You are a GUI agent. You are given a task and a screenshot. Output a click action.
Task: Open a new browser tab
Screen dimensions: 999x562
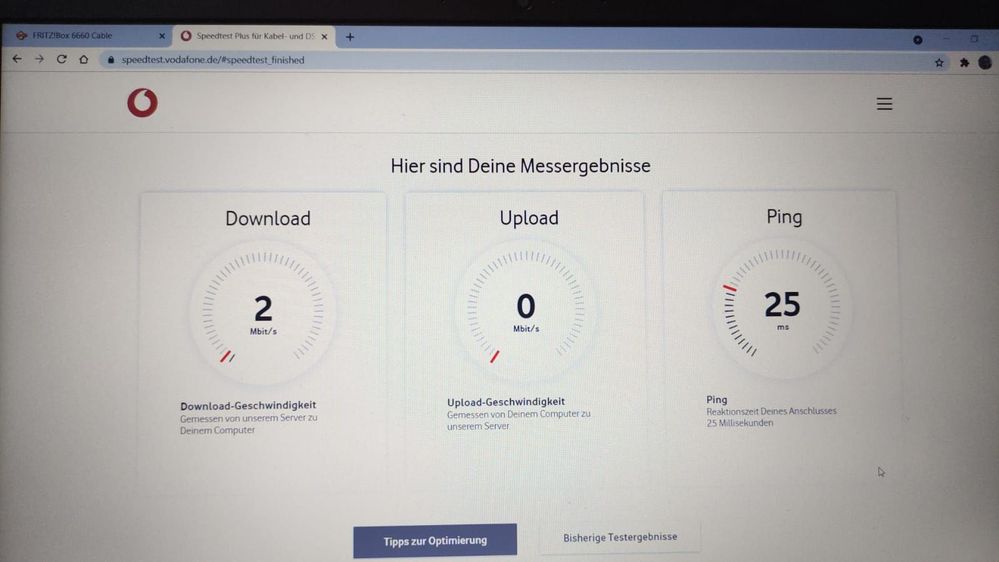(x=350, y=37)
